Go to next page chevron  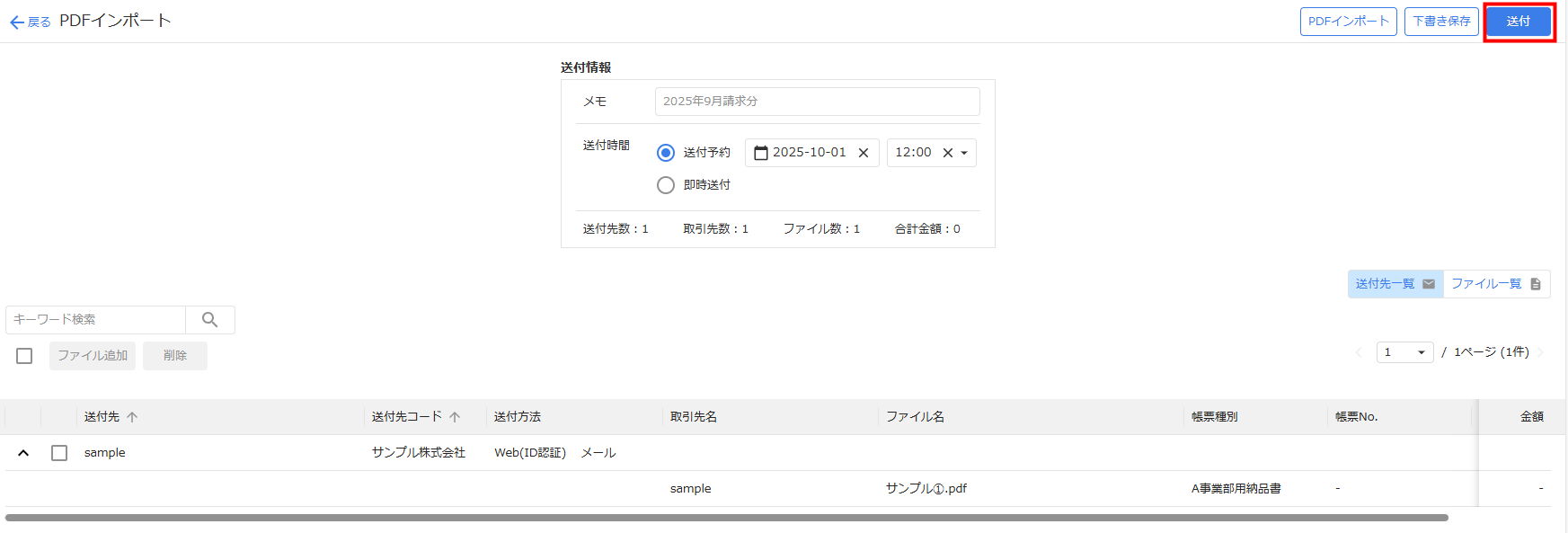[x=1540, y=352]
